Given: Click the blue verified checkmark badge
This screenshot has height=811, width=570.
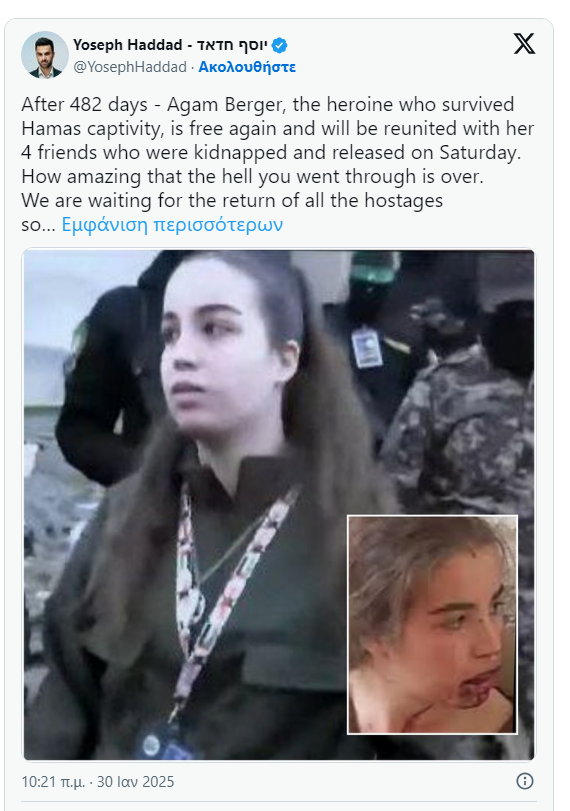Looking at the screenshot, I should click(x=279, y=46).
